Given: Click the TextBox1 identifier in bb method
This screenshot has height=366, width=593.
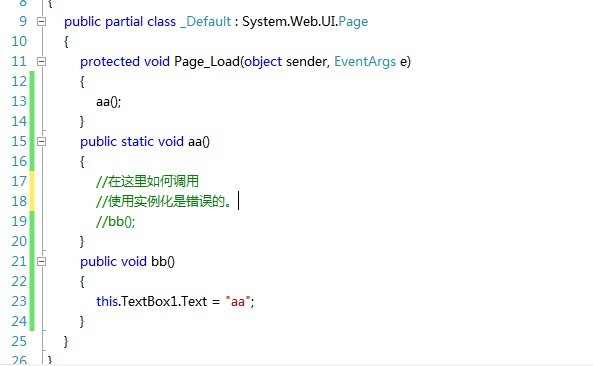Looking at the screenshot, I should pyautogui.click(x=149, y=301).
